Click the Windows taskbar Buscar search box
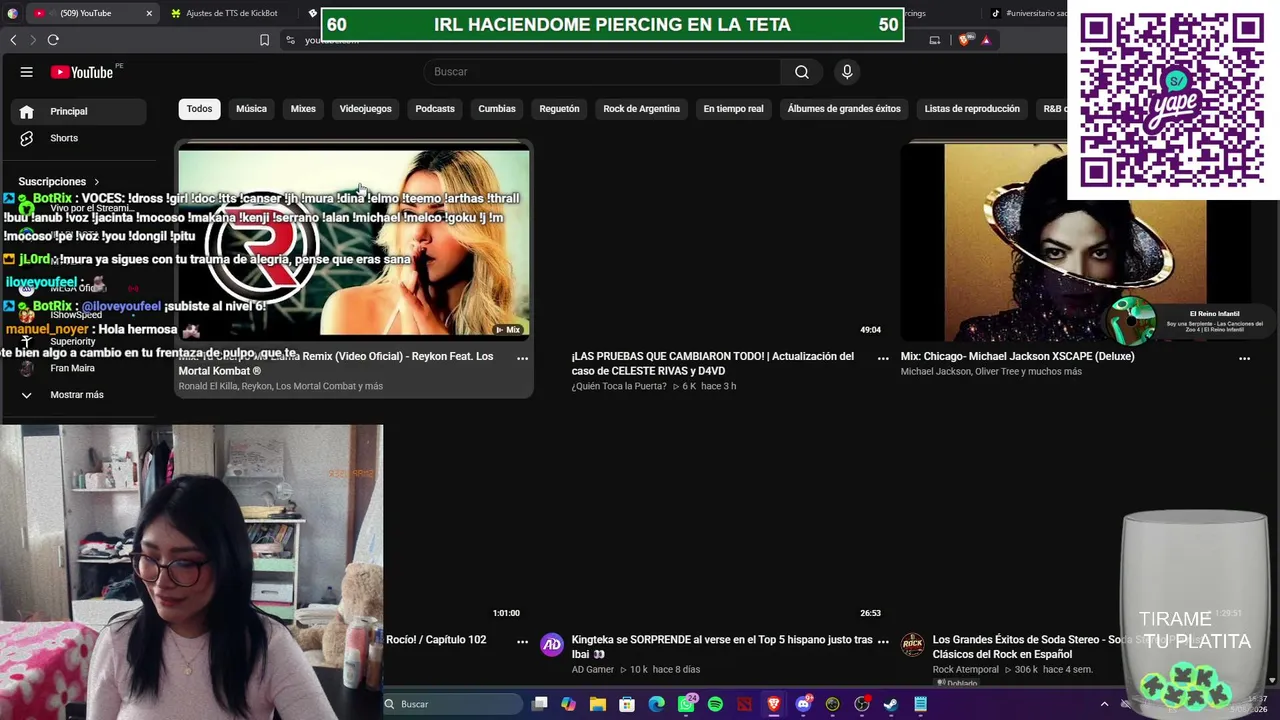 coord(452,704)
